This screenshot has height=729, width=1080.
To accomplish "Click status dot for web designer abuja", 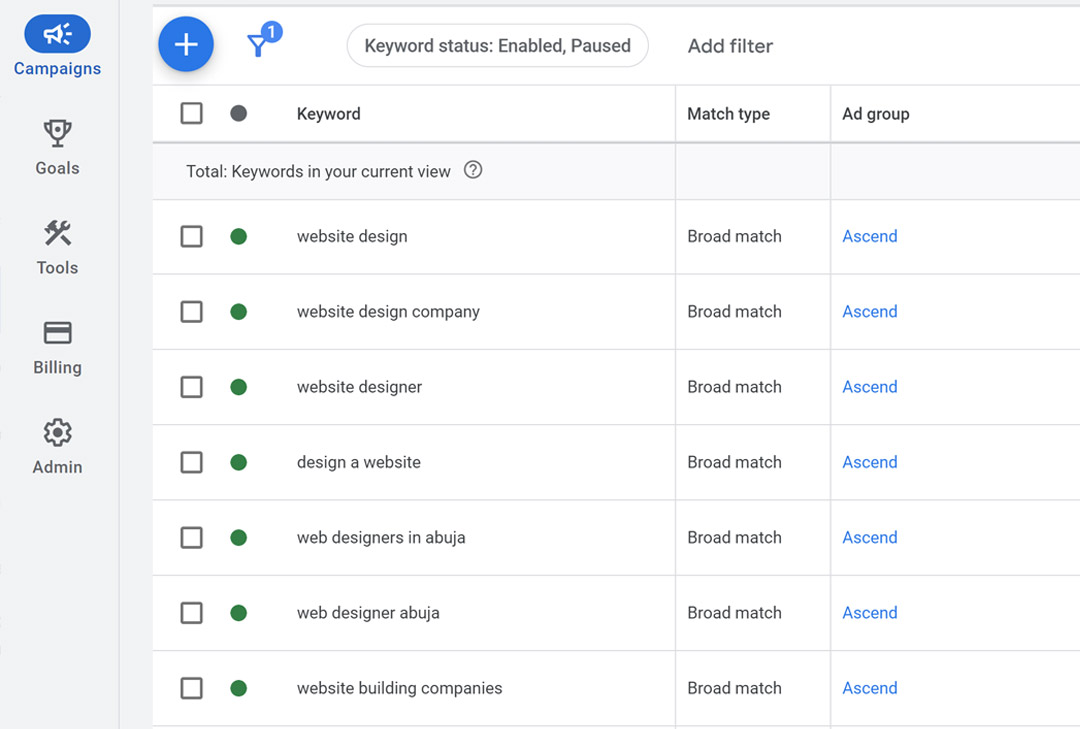I will tap(238, 613).
